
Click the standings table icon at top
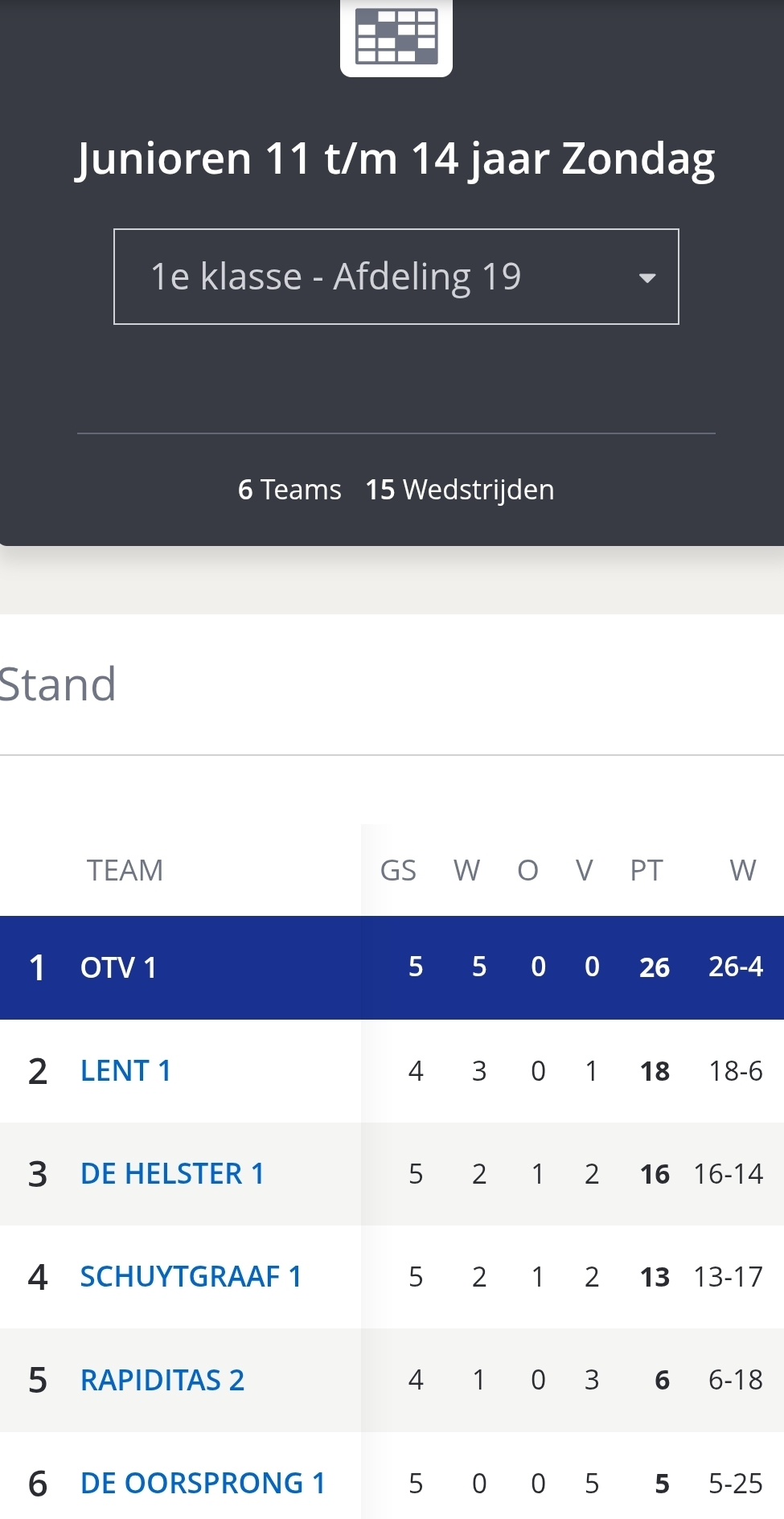(x=396, y=36)
